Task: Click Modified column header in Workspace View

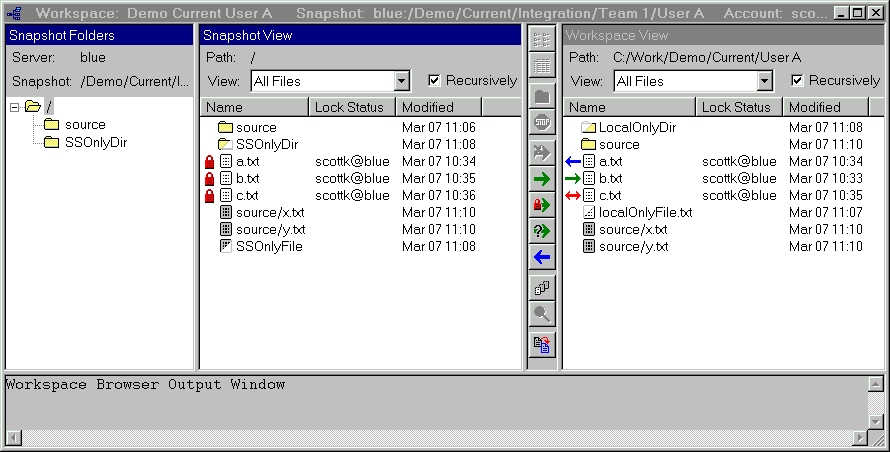Action: (826, 107)
